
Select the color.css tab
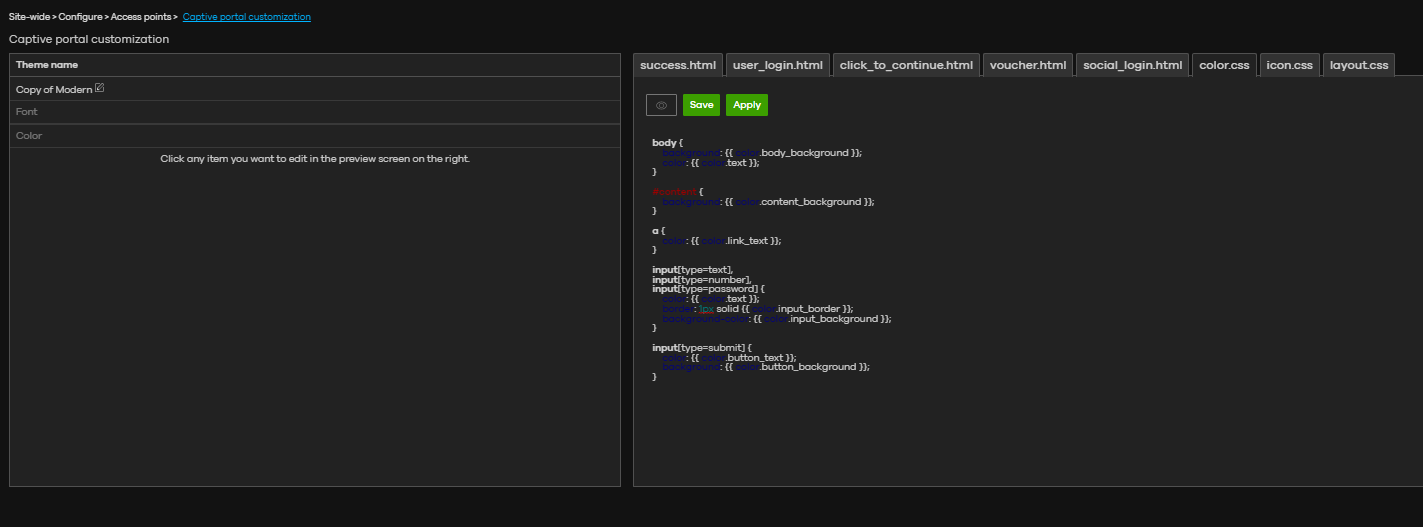[1224, 65]
